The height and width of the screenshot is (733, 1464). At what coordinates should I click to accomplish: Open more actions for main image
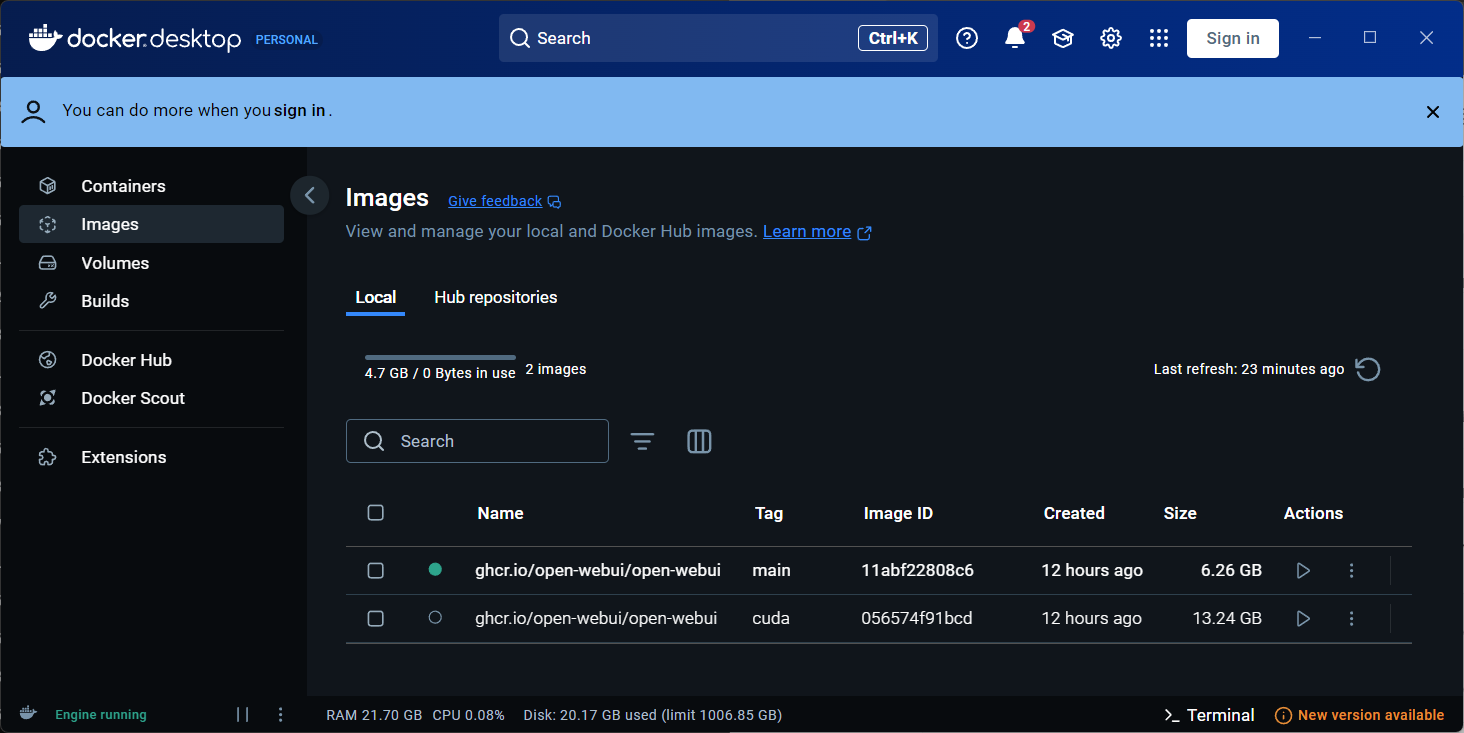coord(1351,570)
